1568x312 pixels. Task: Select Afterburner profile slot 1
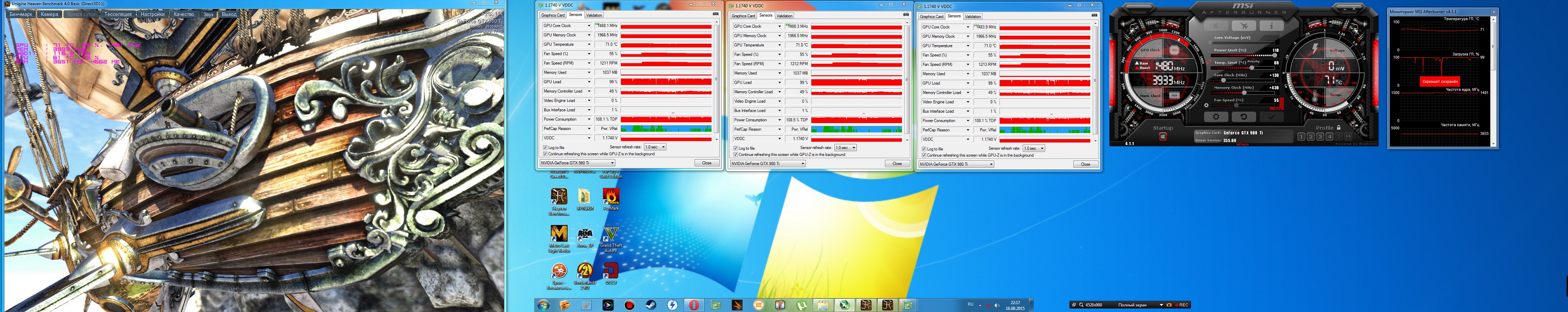(x=1301, y=137)
